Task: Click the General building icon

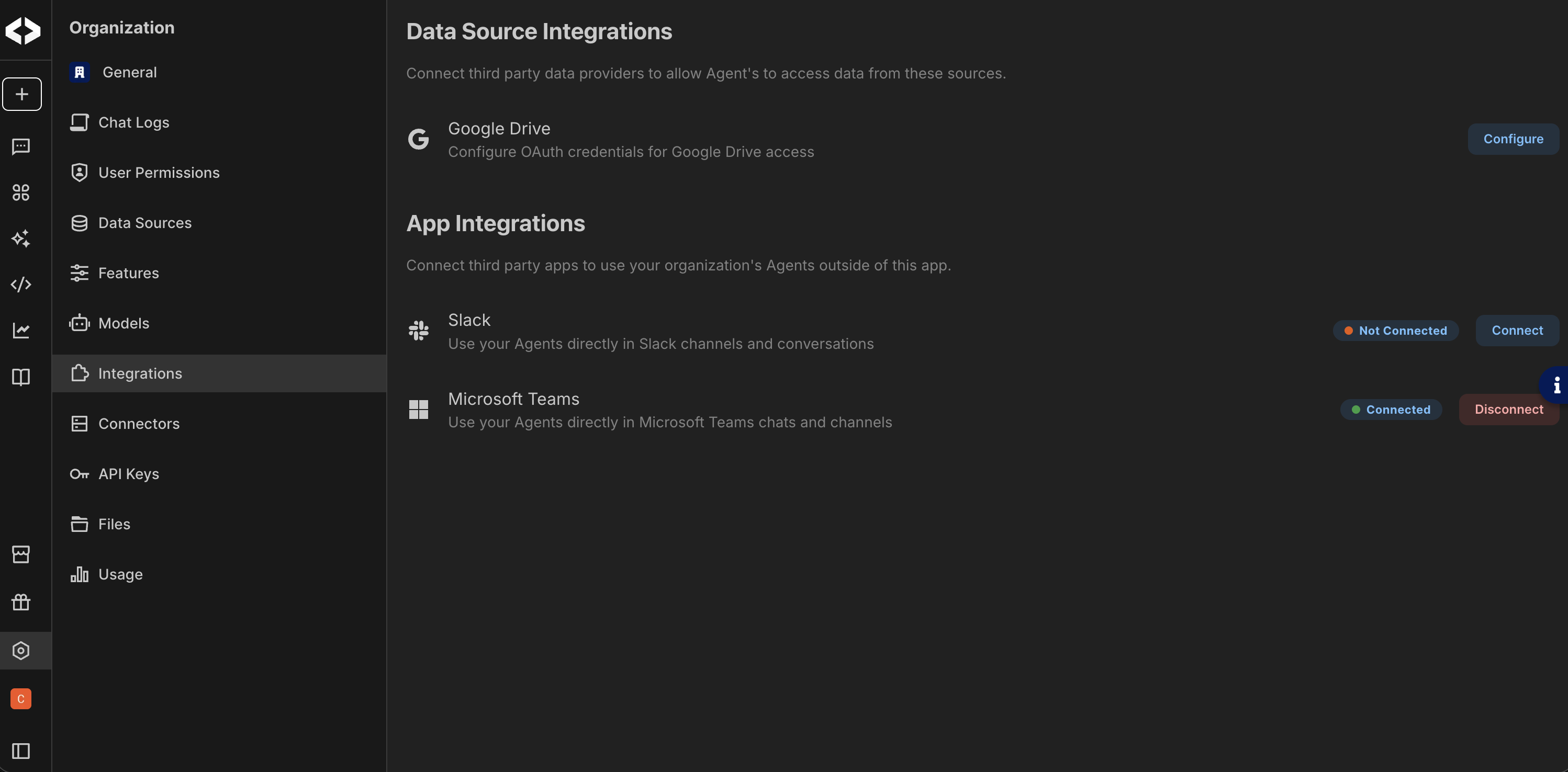Action: [x=79, y=72]
